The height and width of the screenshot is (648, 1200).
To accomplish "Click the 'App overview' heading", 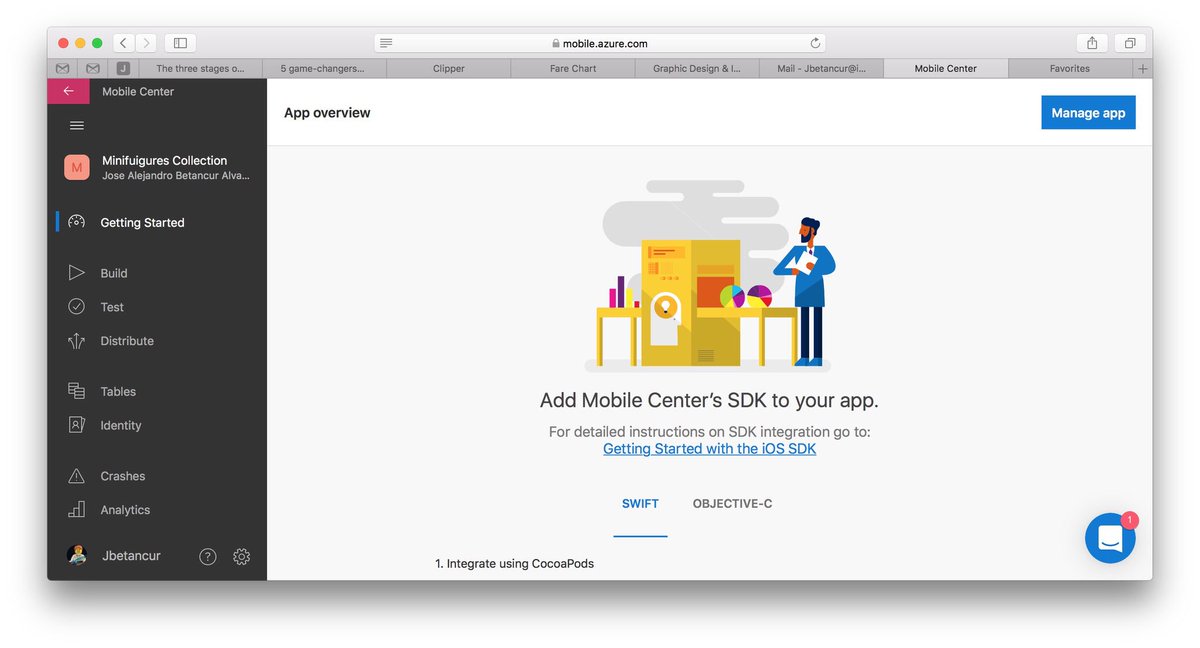I will click(x=327, y=113).
